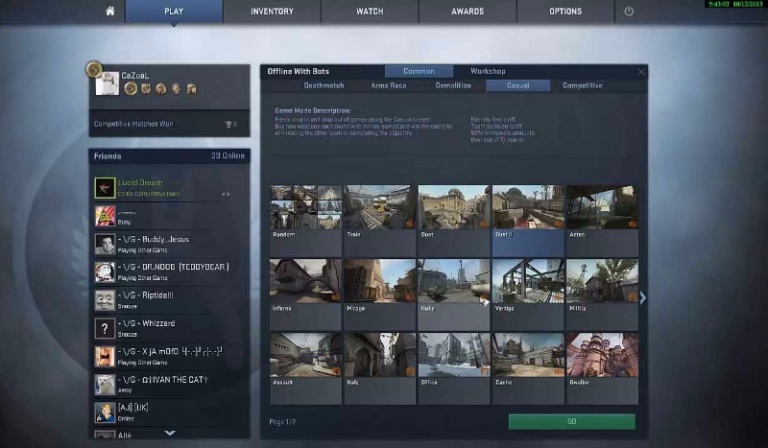The height and width of the screenshot is (448, 768).
Task: Close the Offline With Bots panel
Action: click(x=641, y=72)
